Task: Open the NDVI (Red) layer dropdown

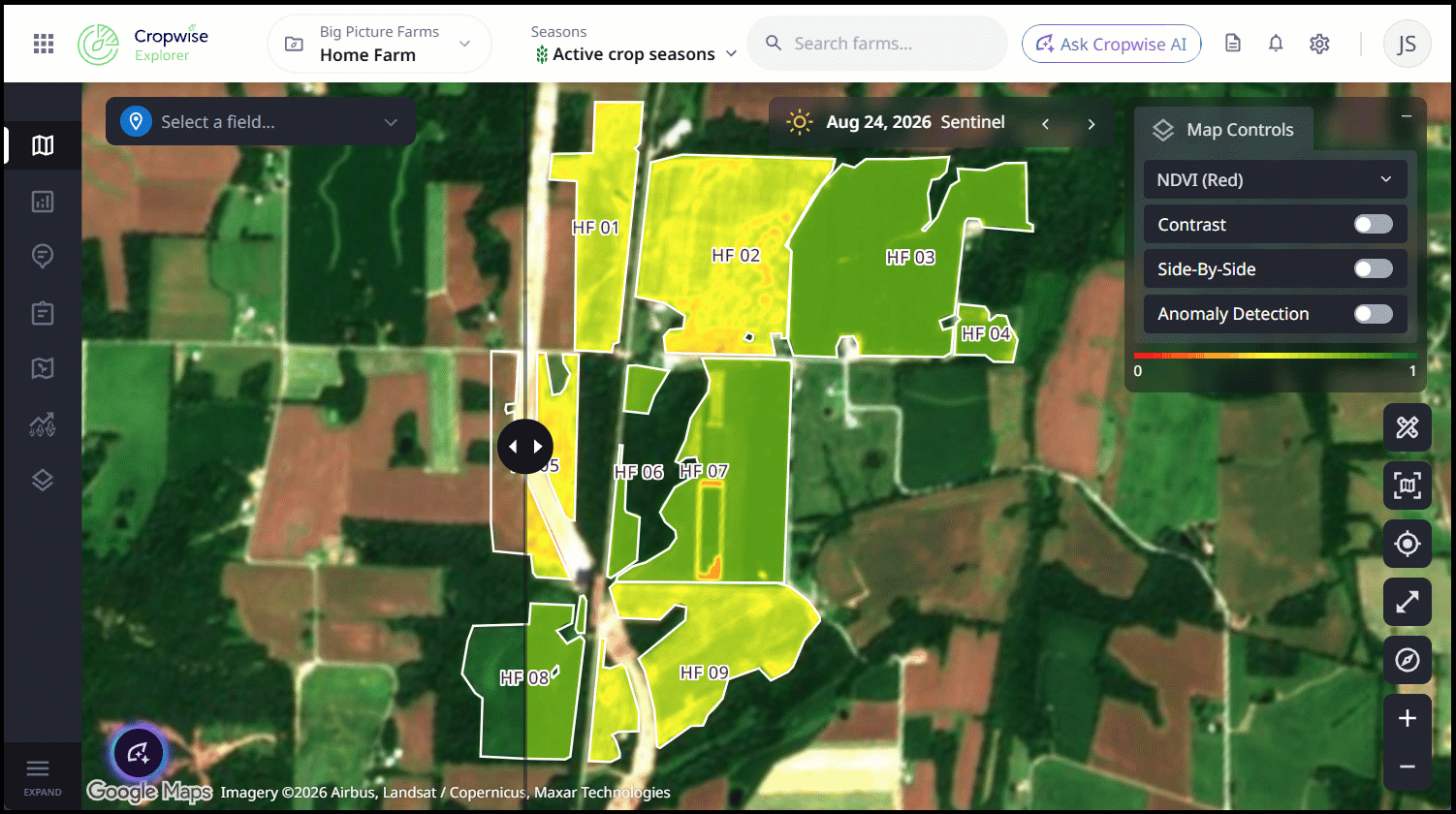Action: (1275, 180)
